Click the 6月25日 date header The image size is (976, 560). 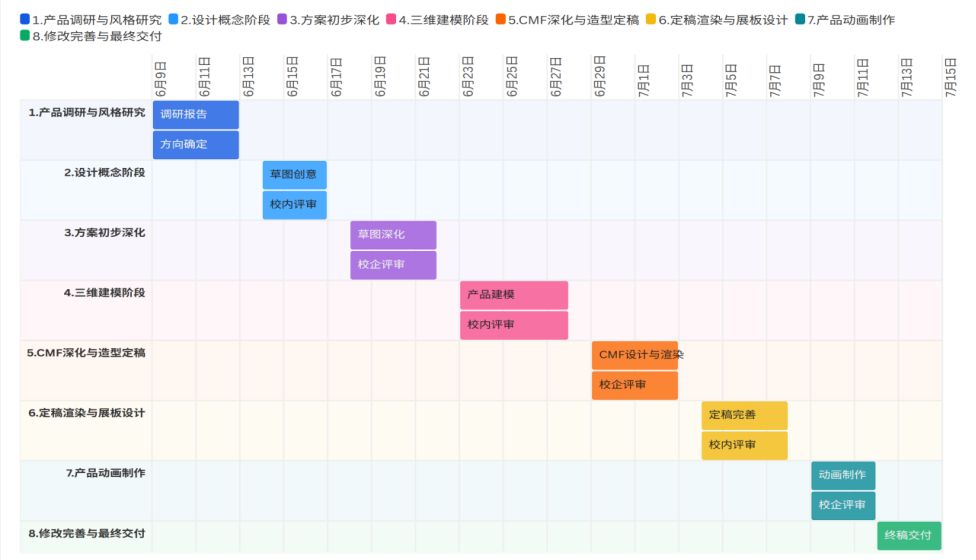512,77
